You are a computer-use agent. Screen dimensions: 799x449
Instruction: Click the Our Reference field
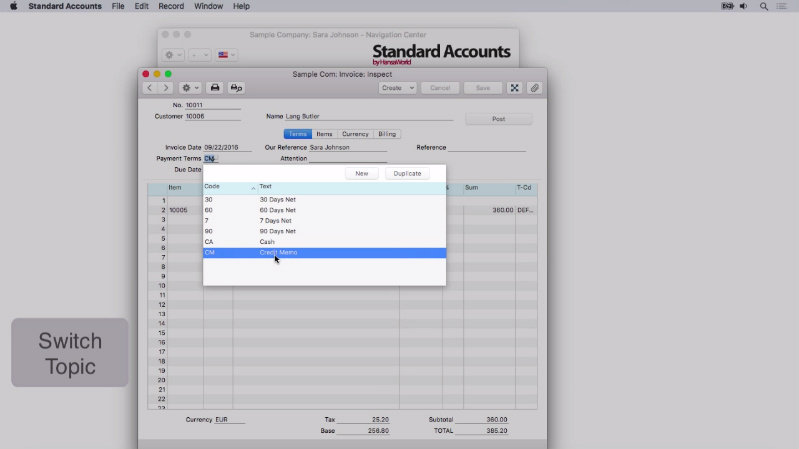tap(348, 147)
